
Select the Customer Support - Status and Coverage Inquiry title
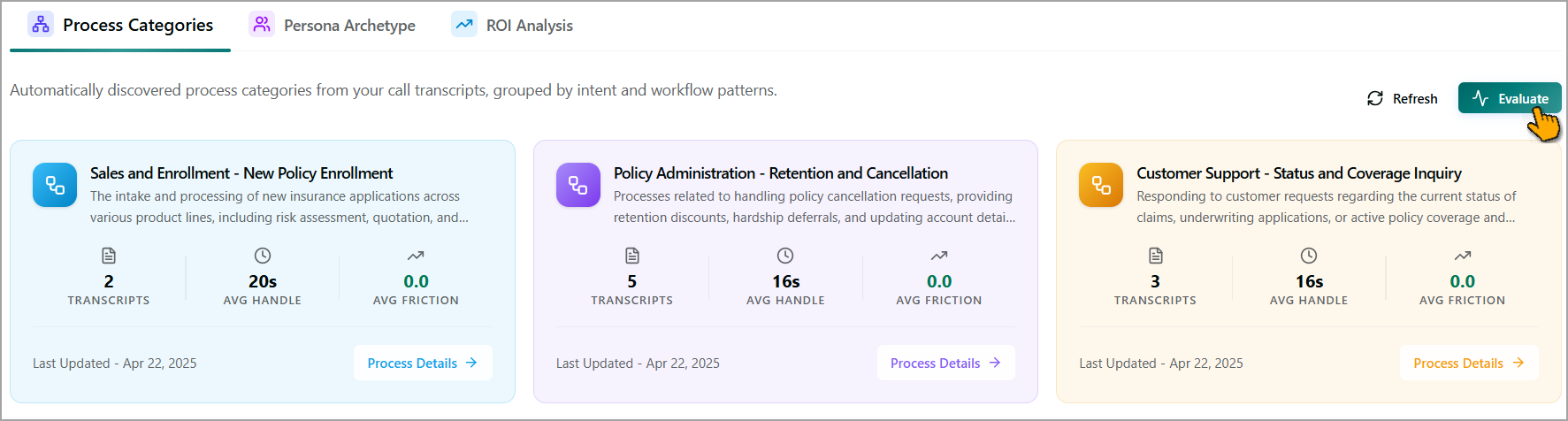(1299, 173)
